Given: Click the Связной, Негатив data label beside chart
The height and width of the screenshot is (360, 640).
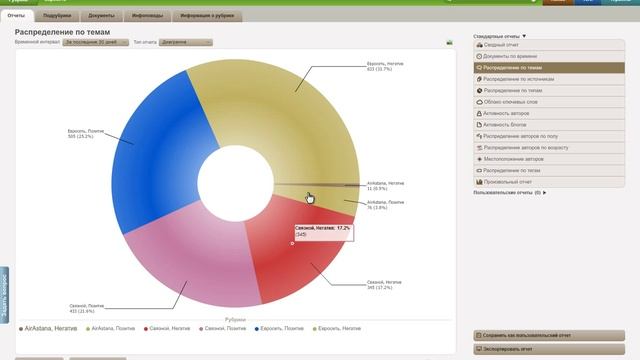Looking at the screenshot, I should click(x=384, y=285).
